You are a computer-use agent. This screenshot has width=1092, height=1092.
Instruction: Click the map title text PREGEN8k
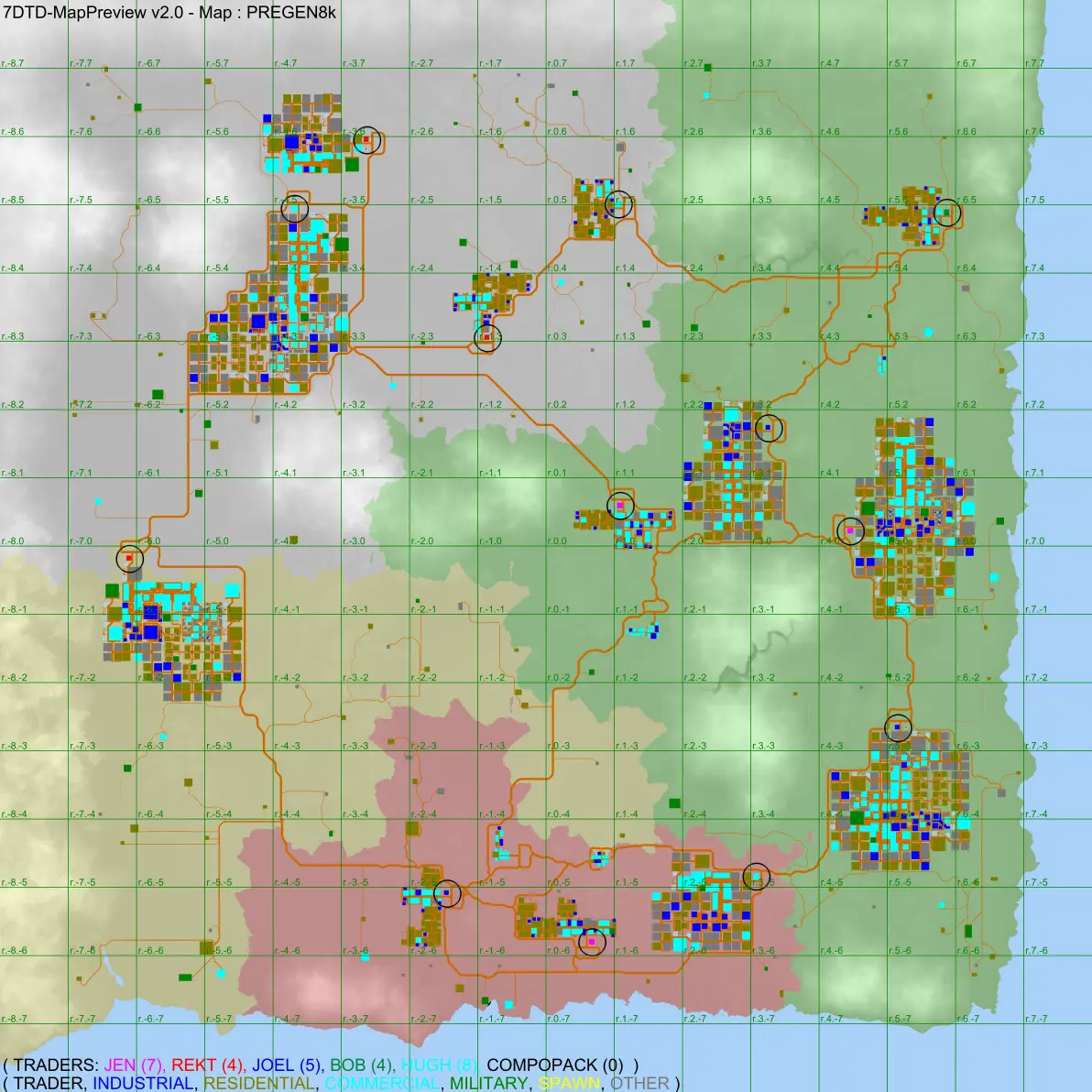tap(291, 13)
